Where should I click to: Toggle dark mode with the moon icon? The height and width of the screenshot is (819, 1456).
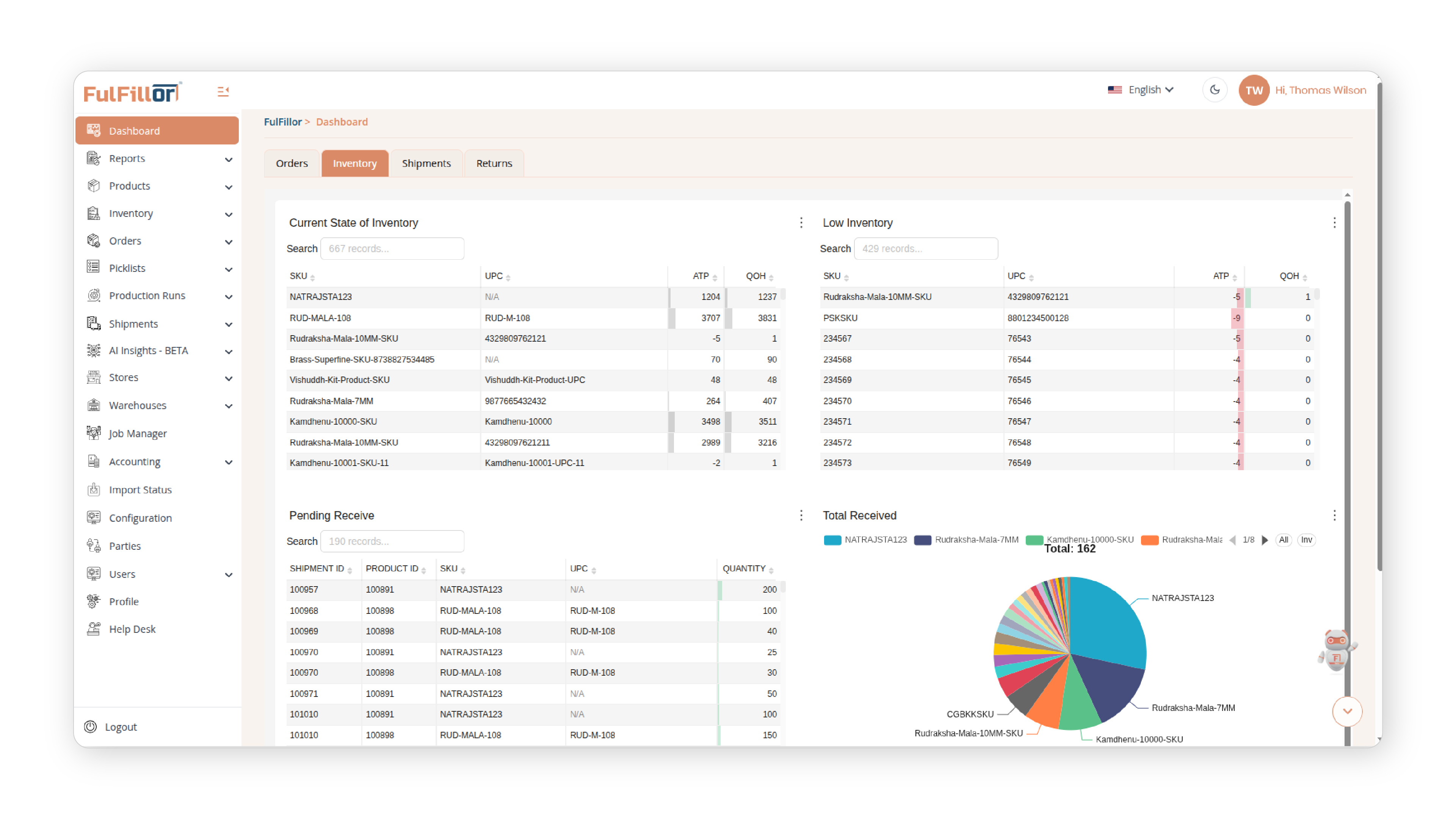click(1215, 89)
